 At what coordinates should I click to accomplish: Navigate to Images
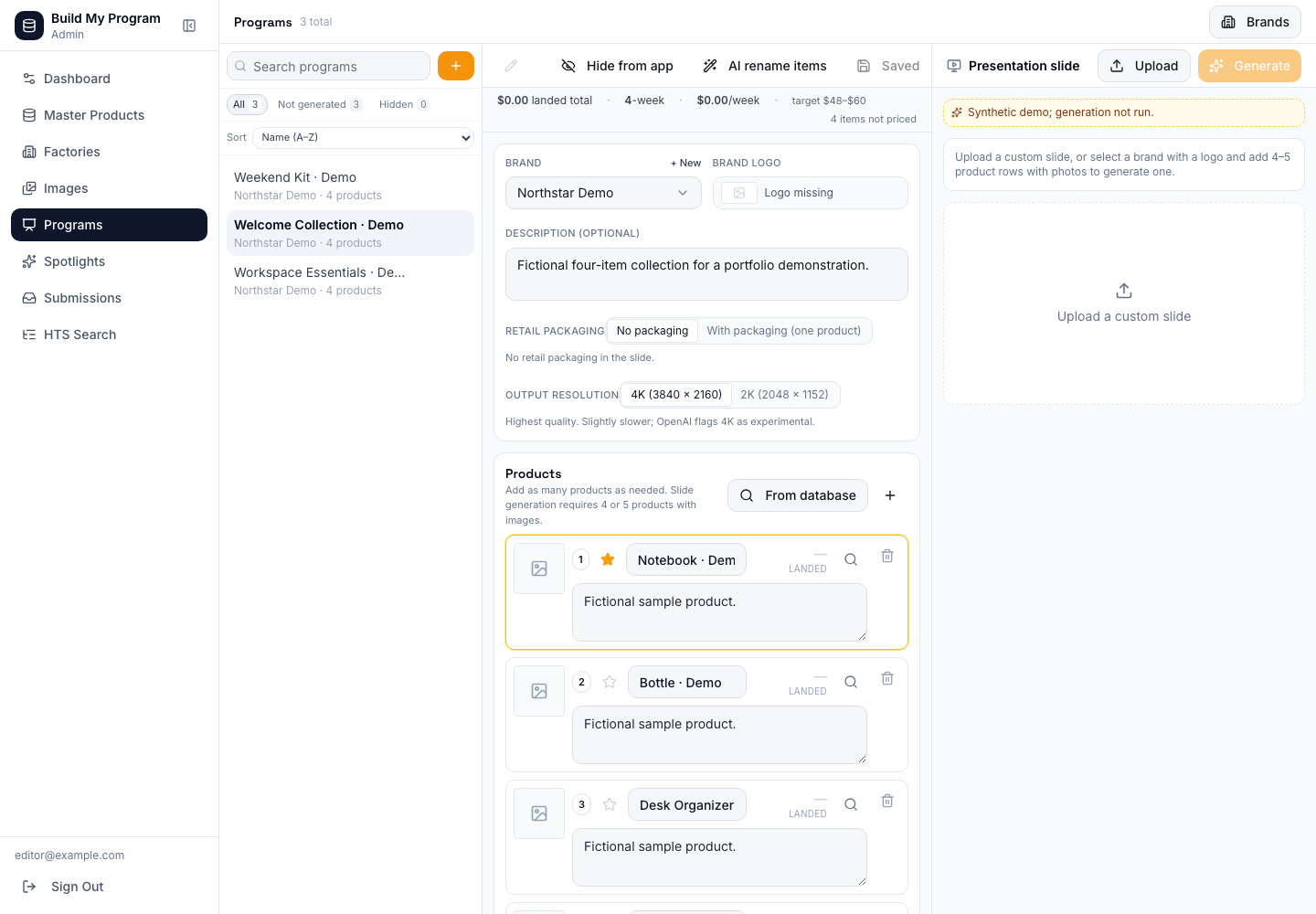click(x=109, y=188)
